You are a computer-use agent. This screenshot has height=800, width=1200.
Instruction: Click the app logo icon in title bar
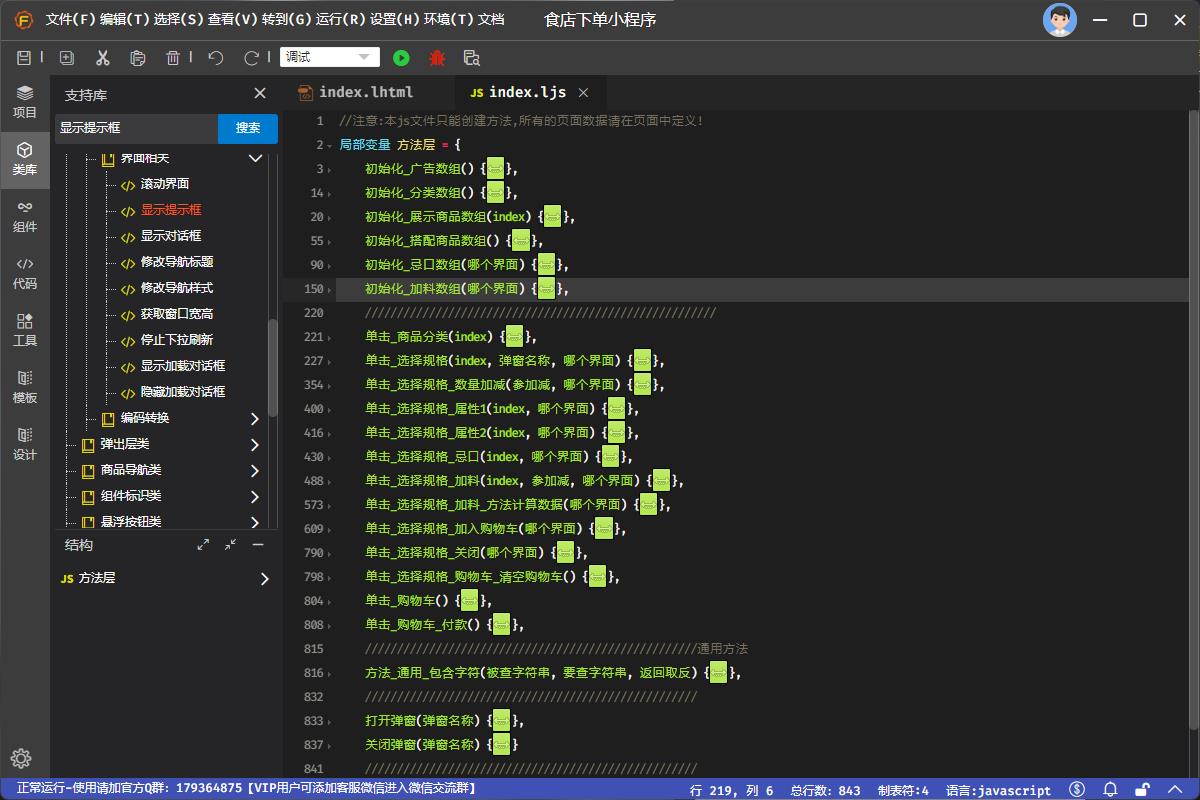pos(24,20)
